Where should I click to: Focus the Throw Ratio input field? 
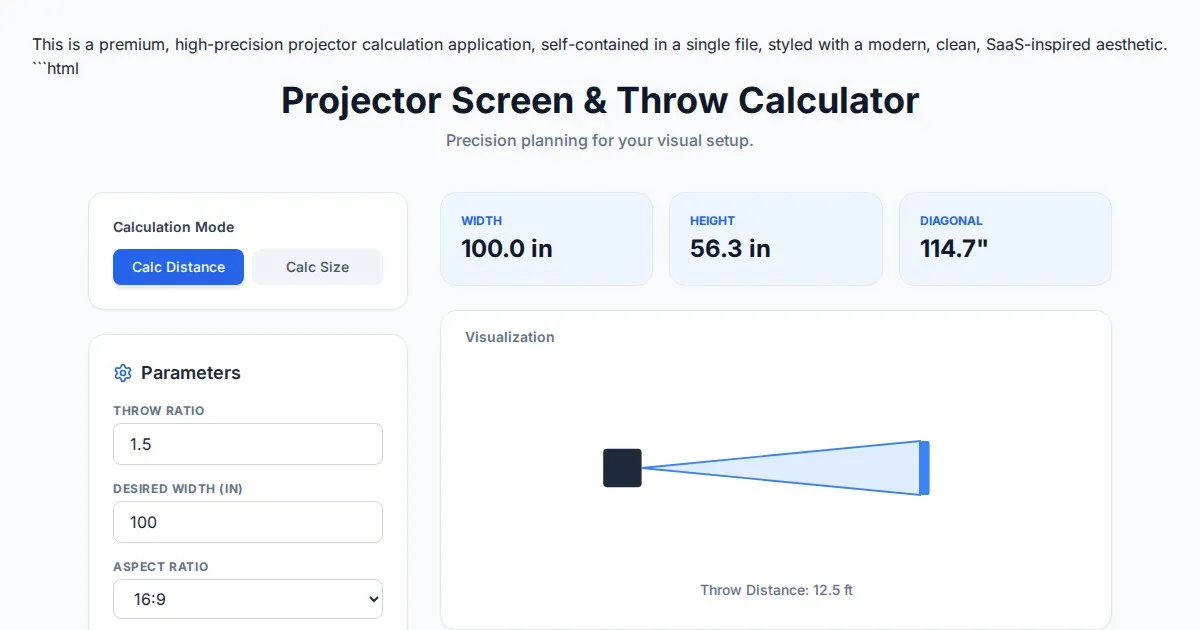[248, 444]
